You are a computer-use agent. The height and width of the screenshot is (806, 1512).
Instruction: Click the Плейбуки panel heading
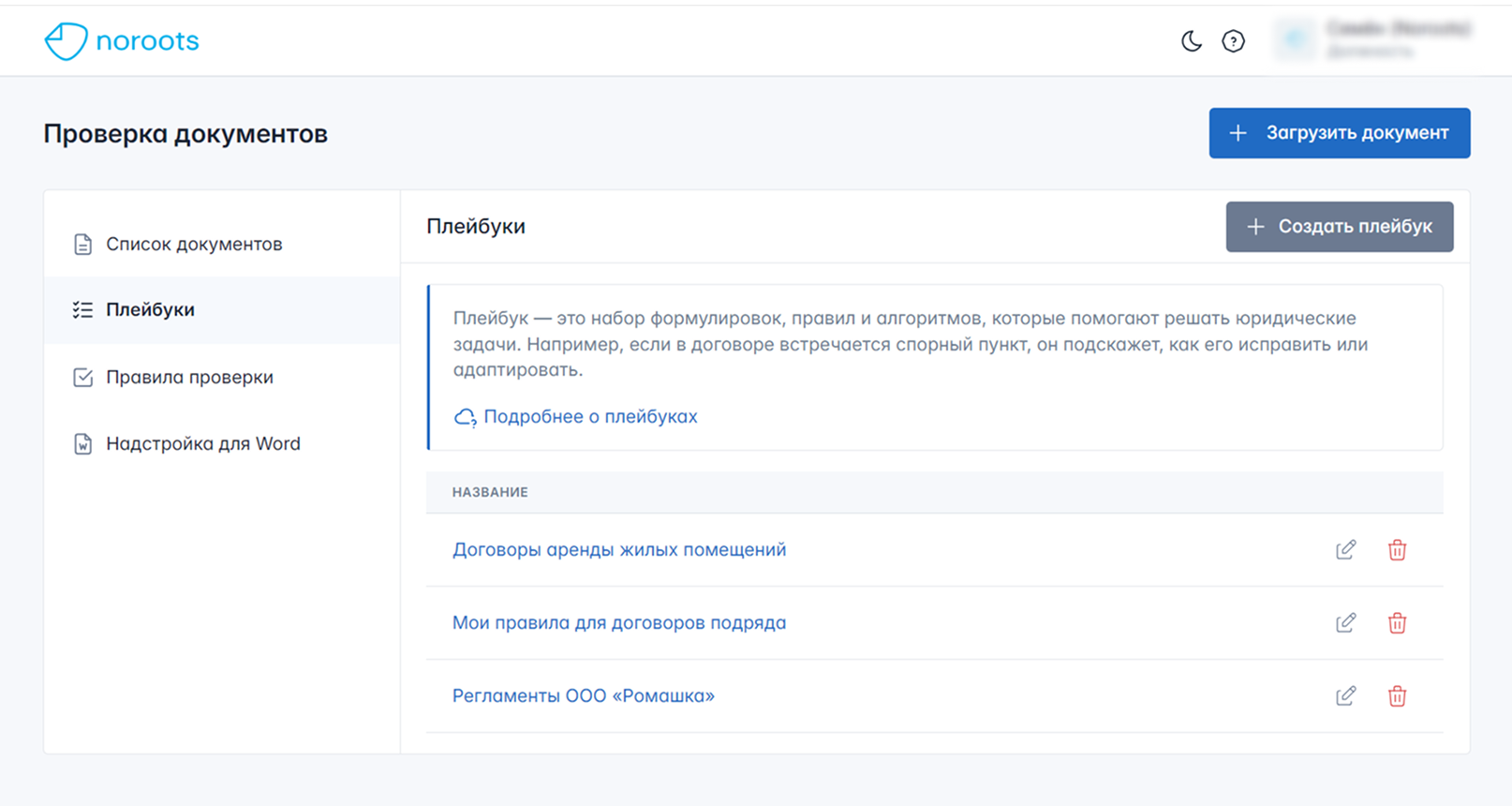[x=476, y=227]
